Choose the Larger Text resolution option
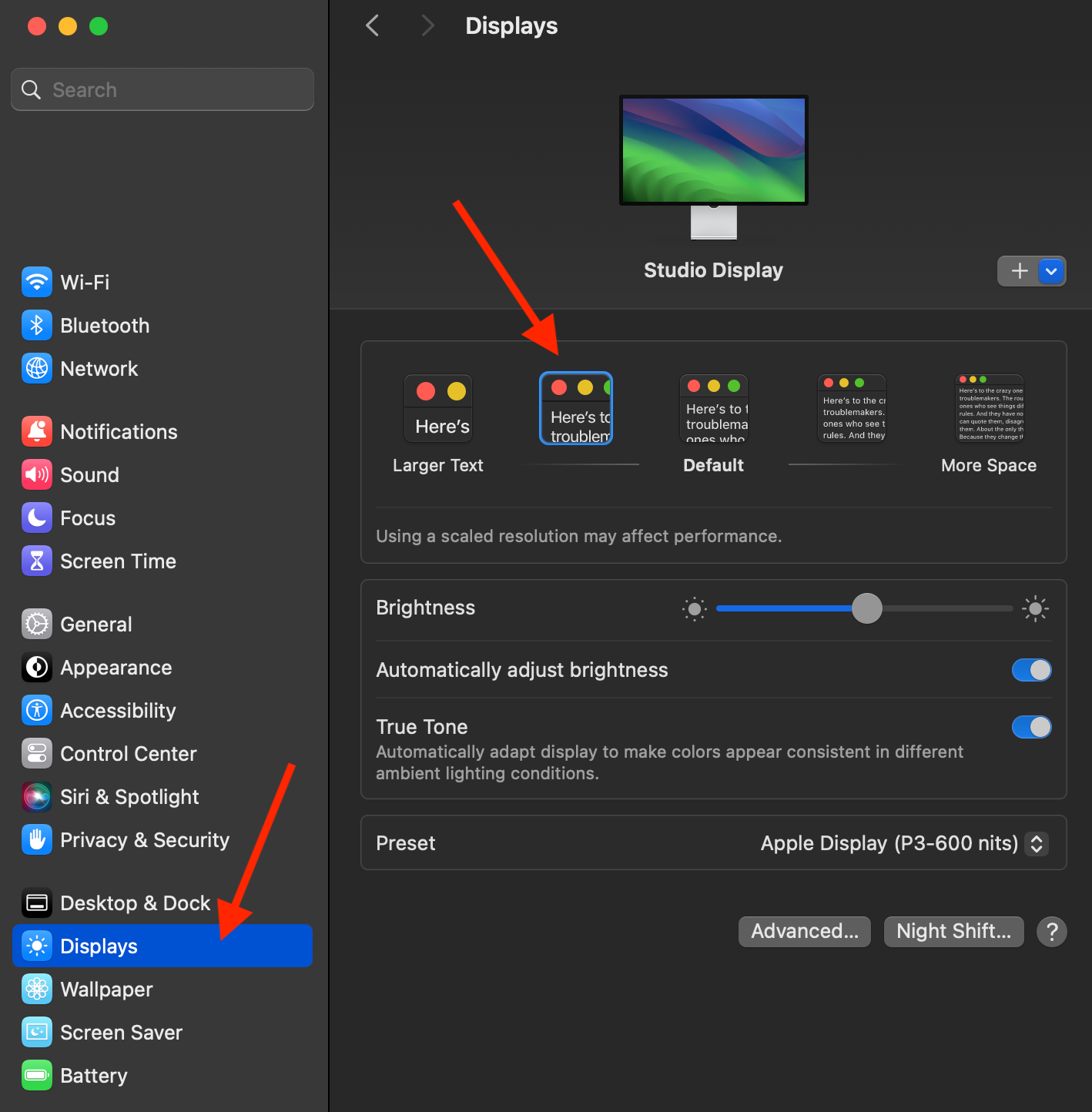Viewport: 1092px width, 1112px height. pyautogui.click(x=438, y=409)
